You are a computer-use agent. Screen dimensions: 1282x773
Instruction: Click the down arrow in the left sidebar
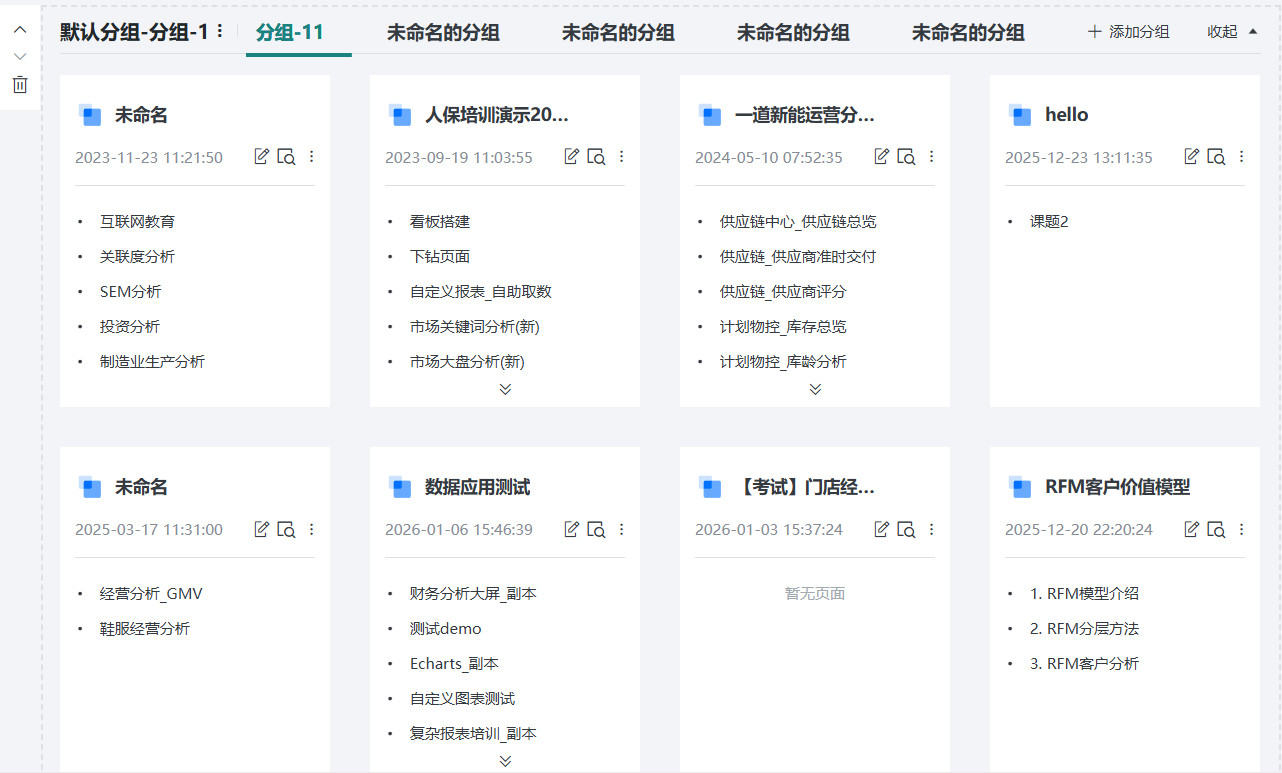(19, 57)
